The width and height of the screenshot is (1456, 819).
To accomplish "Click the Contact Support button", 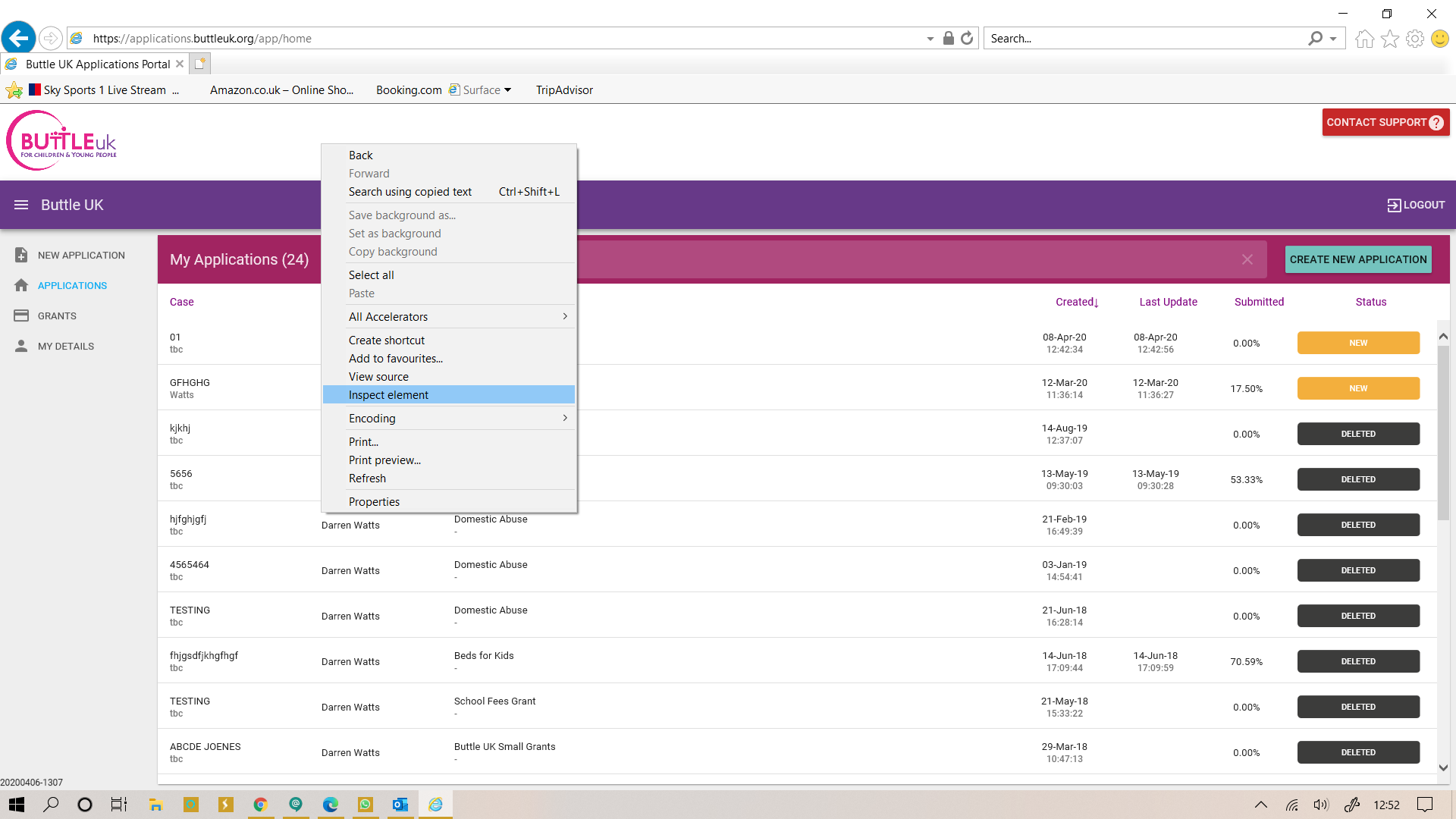I will click(x=1385, y=122).
